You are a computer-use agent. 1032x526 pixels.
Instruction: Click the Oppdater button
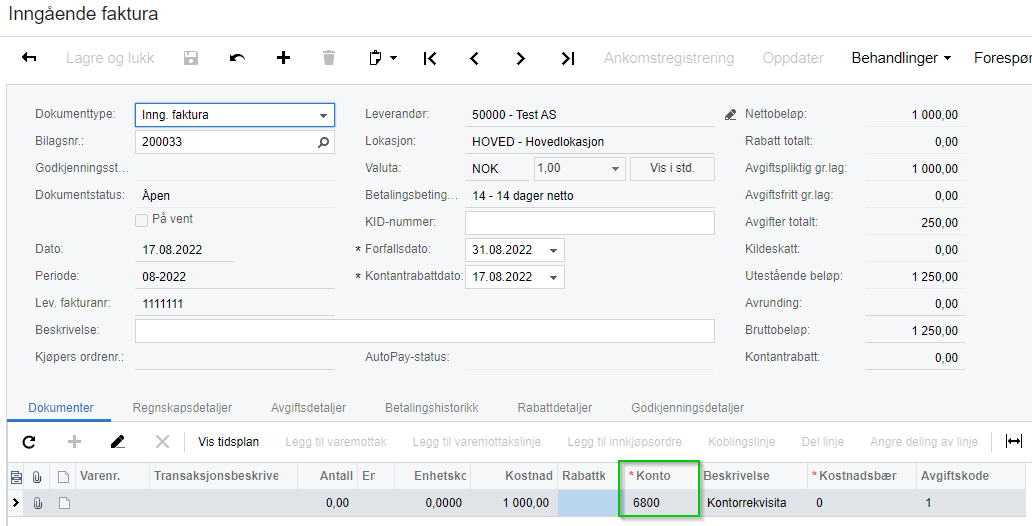[x=793, y=58]
